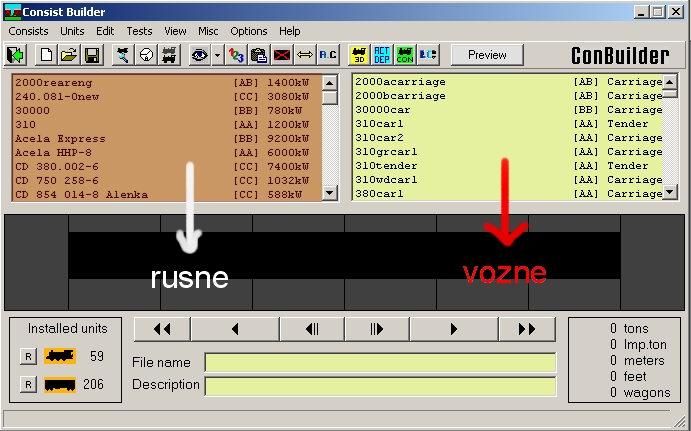
Task: Save the consist with floppy disk icon
Action: tap(90, 55)
